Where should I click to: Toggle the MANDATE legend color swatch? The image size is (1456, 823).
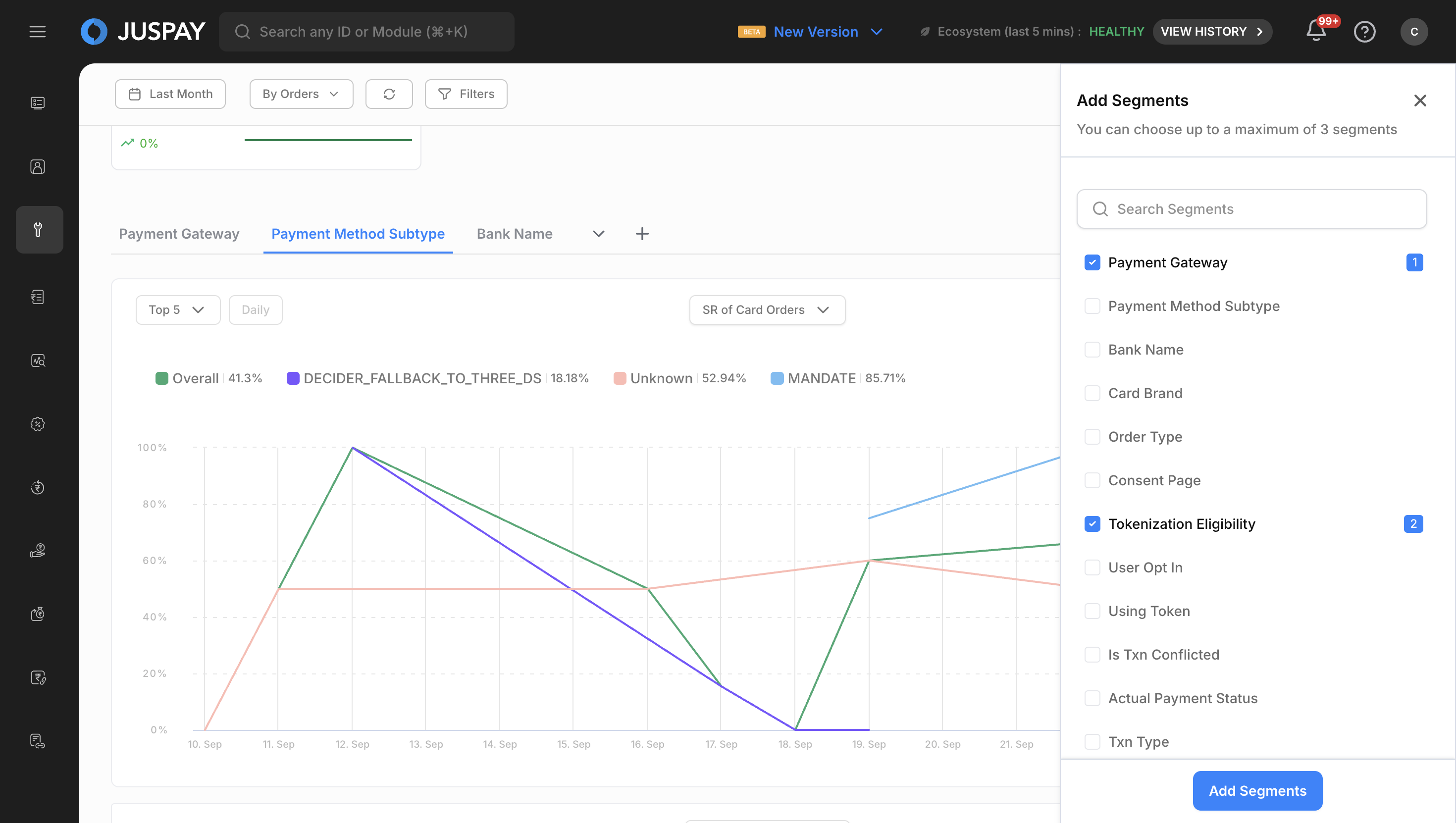point(777,378)
